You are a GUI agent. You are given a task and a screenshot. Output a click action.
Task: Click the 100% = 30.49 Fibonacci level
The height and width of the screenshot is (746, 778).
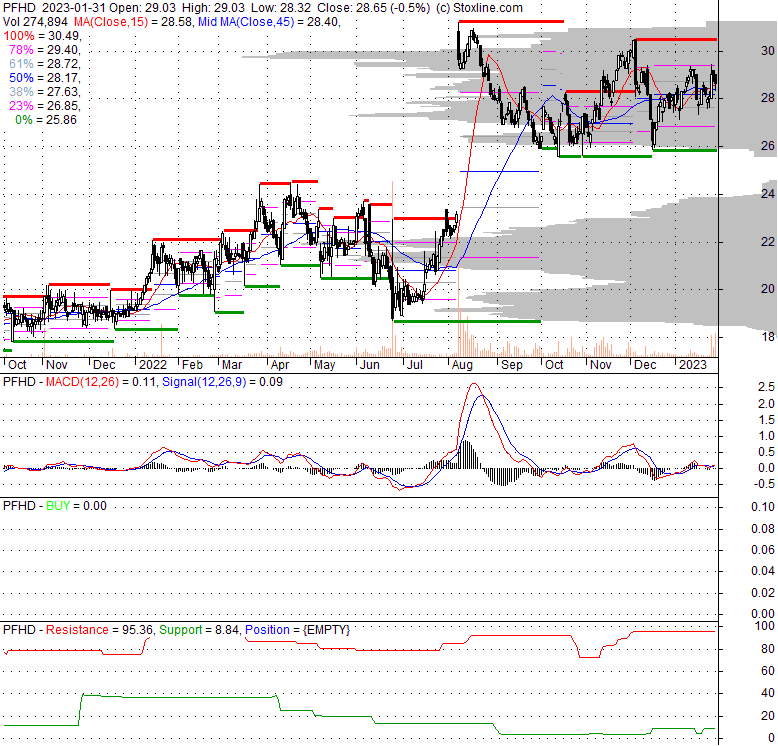42,36
